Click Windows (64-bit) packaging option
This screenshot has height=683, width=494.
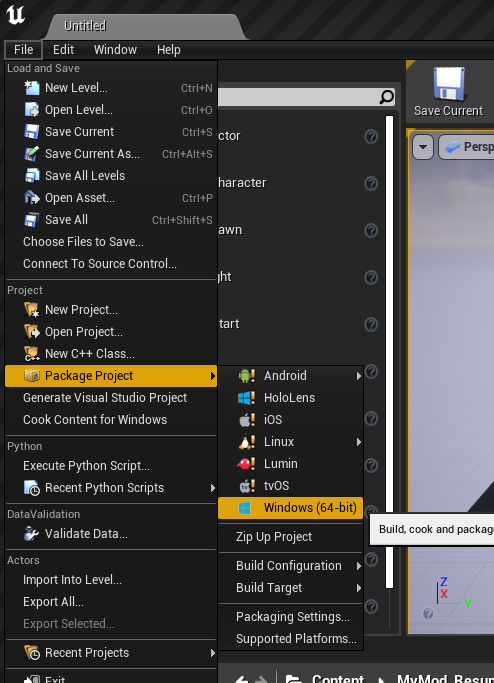coord(291,508)
